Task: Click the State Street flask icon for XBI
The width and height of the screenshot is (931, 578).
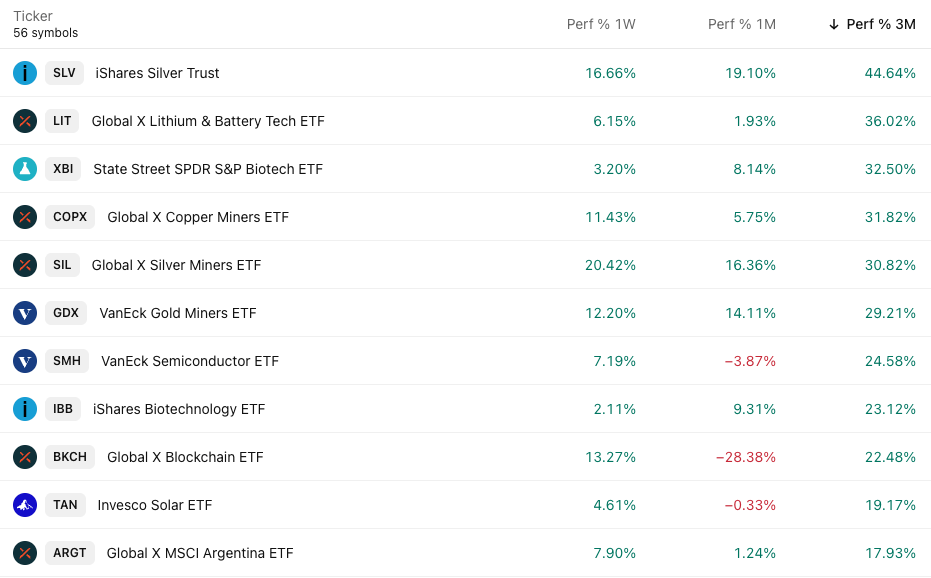Action: 25,169
